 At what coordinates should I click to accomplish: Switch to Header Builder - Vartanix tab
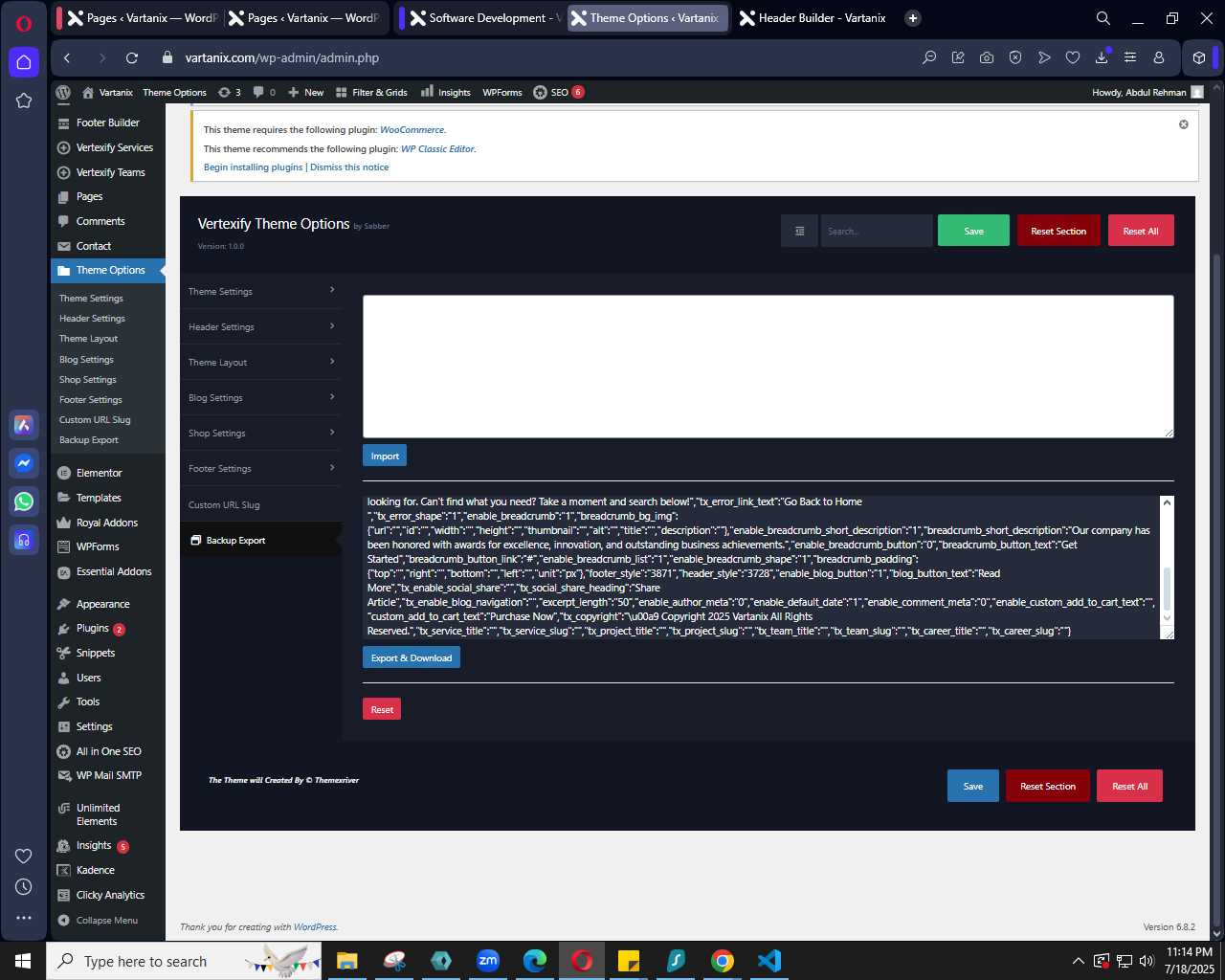click(x=813, y=18)
